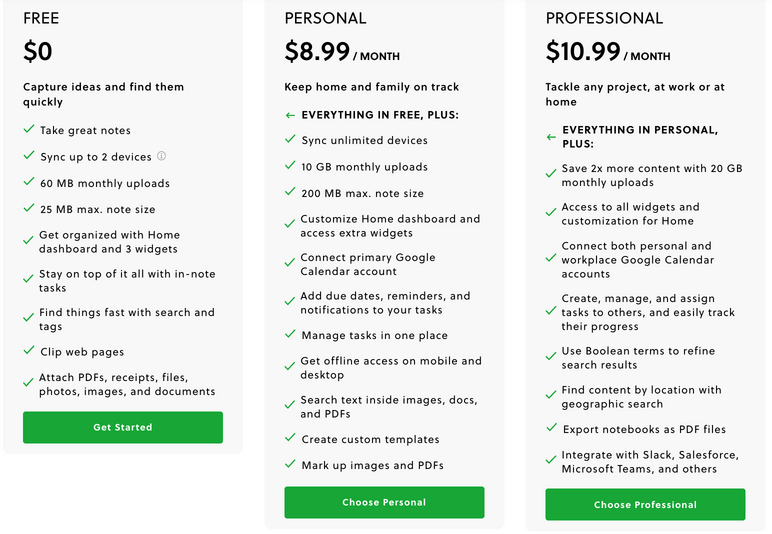The width and height of the screenshot is (772, 534).
Task: Click the checkmark beside Sync unlimited devices
Action: click(290, 139)
